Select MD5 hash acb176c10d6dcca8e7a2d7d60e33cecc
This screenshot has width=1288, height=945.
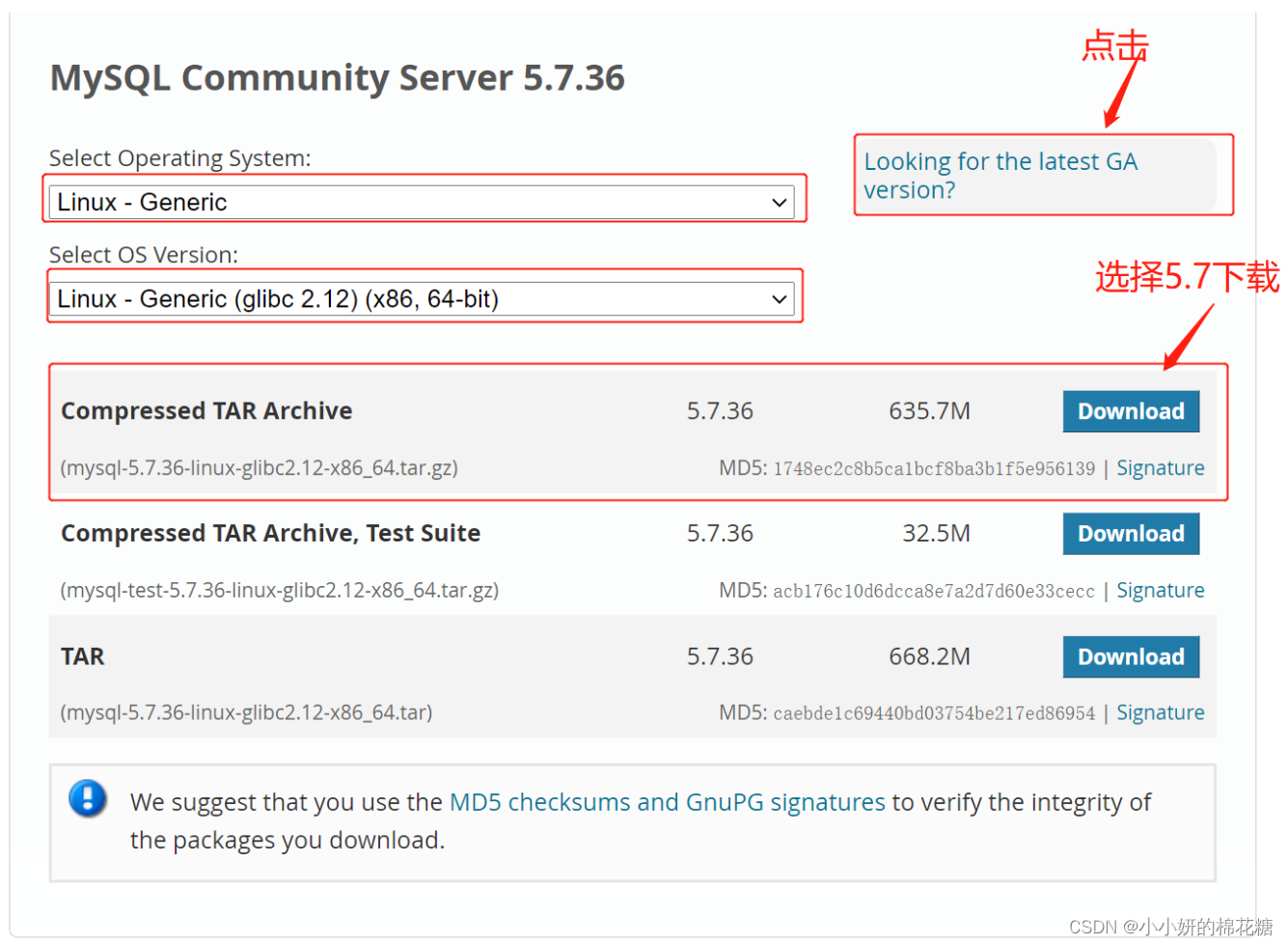click(934, 591)
